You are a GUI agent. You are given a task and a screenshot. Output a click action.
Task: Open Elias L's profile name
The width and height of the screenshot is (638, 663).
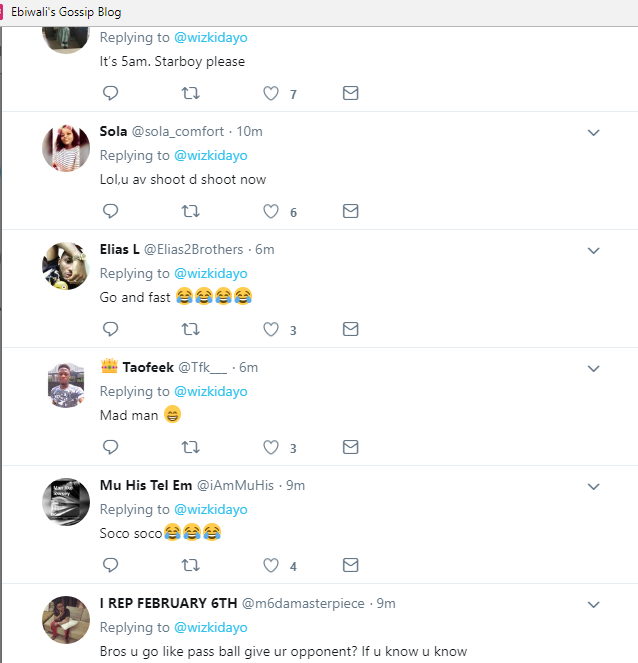120,249
